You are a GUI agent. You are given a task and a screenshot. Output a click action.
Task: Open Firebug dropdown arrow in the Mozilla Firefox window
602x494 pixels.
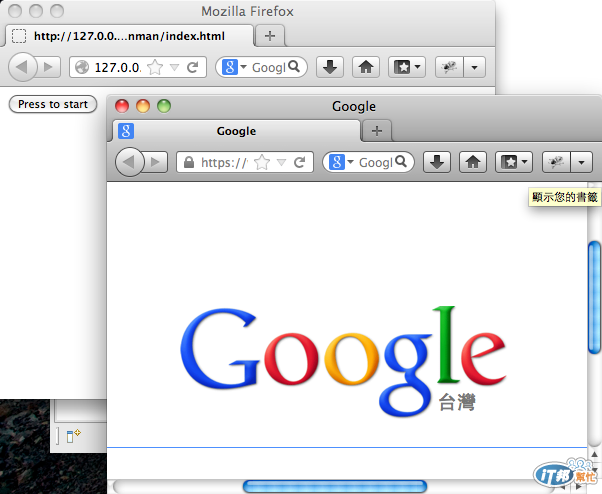point(475,67)
